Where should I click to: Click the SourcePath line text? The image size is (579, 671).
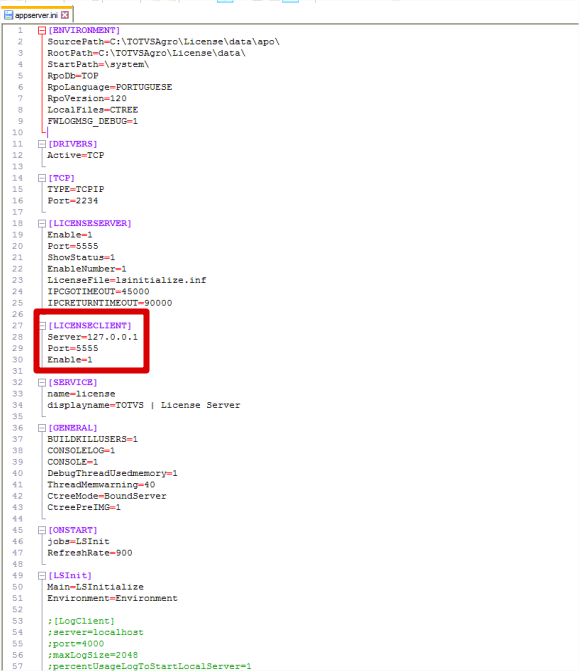pyautogui.click(x=163, y=42)
